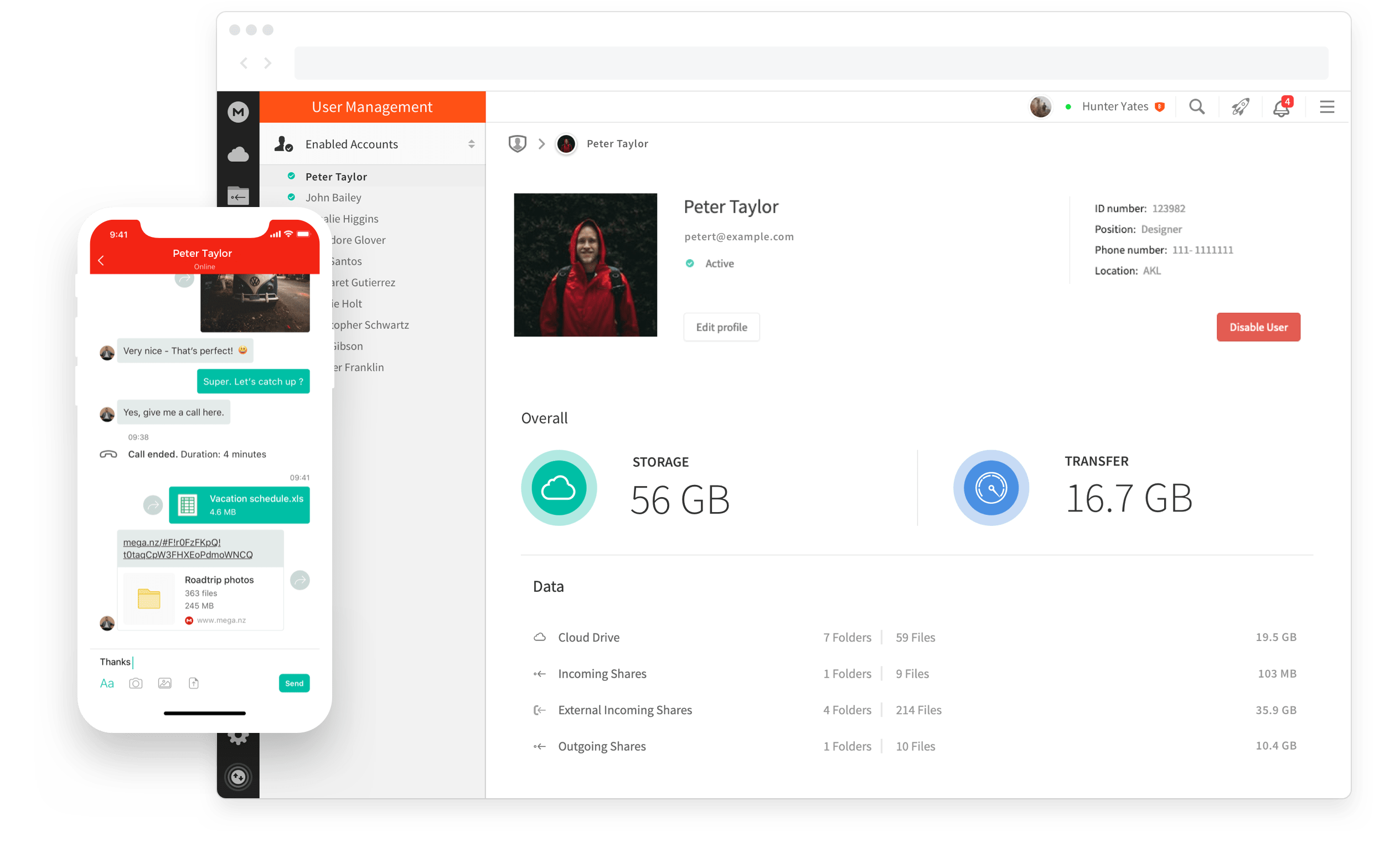Click Disable User button for Peter Taylor
The height and width of the screenshot is (868, 1374).
coord(1258,326)
